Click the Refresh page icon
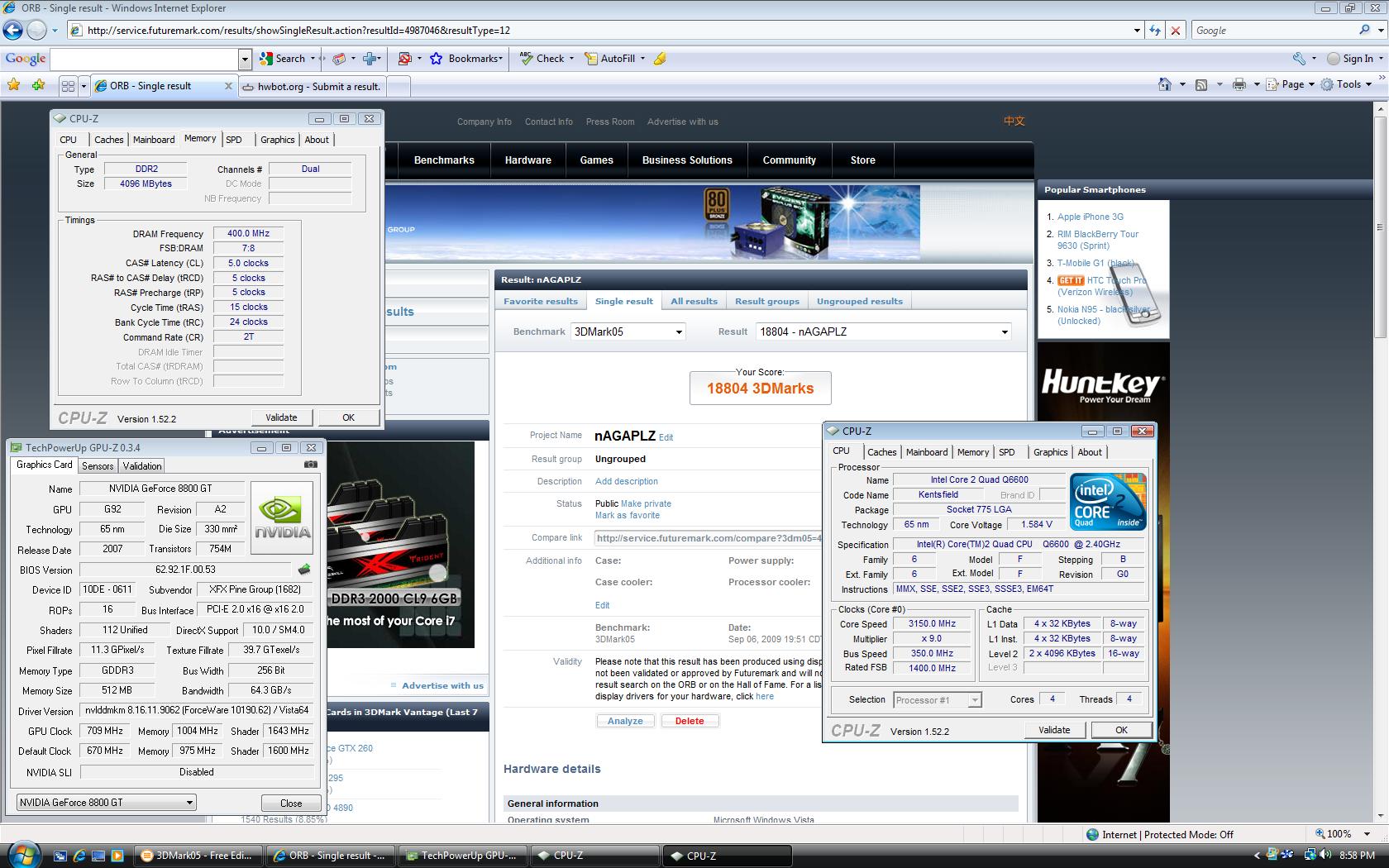Viewport: 1389px width, 868px height. (x=1155, y=31)
